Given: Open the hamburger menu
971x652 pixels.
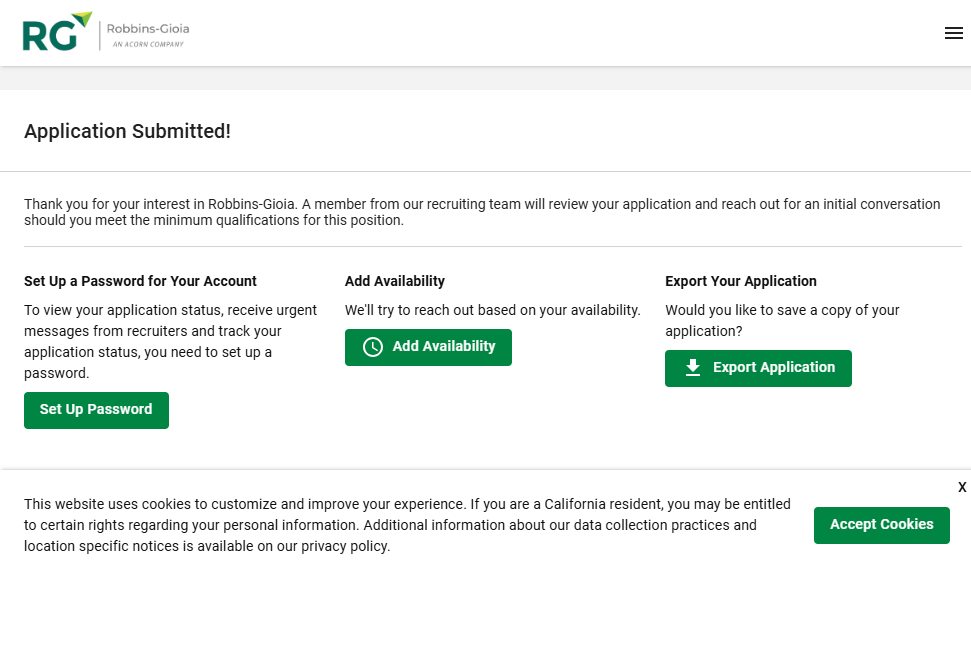Looking at the screenshot, I should (953, 33).
